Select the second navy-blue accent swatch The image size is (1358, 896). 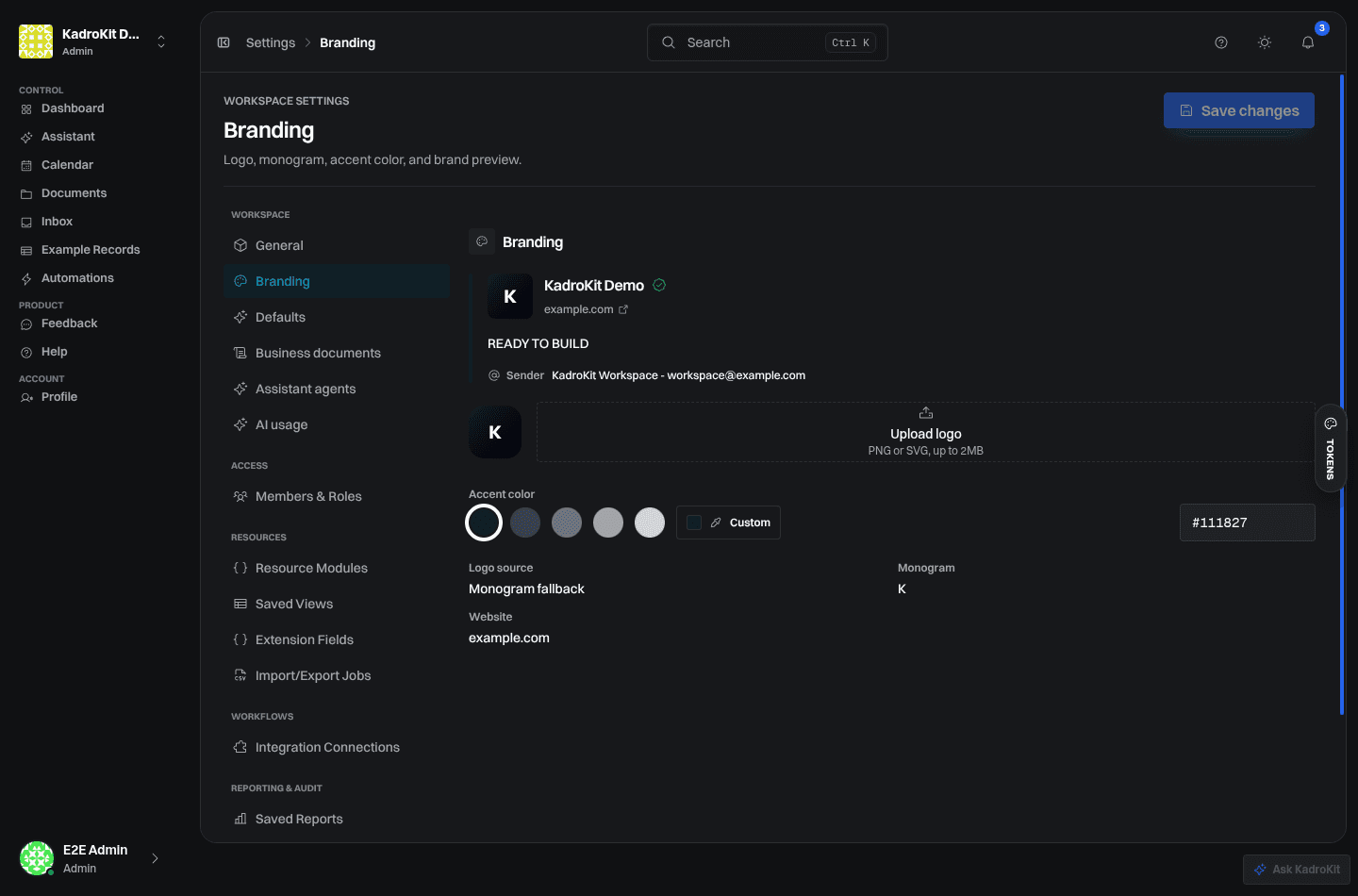(x=525, y=523)
